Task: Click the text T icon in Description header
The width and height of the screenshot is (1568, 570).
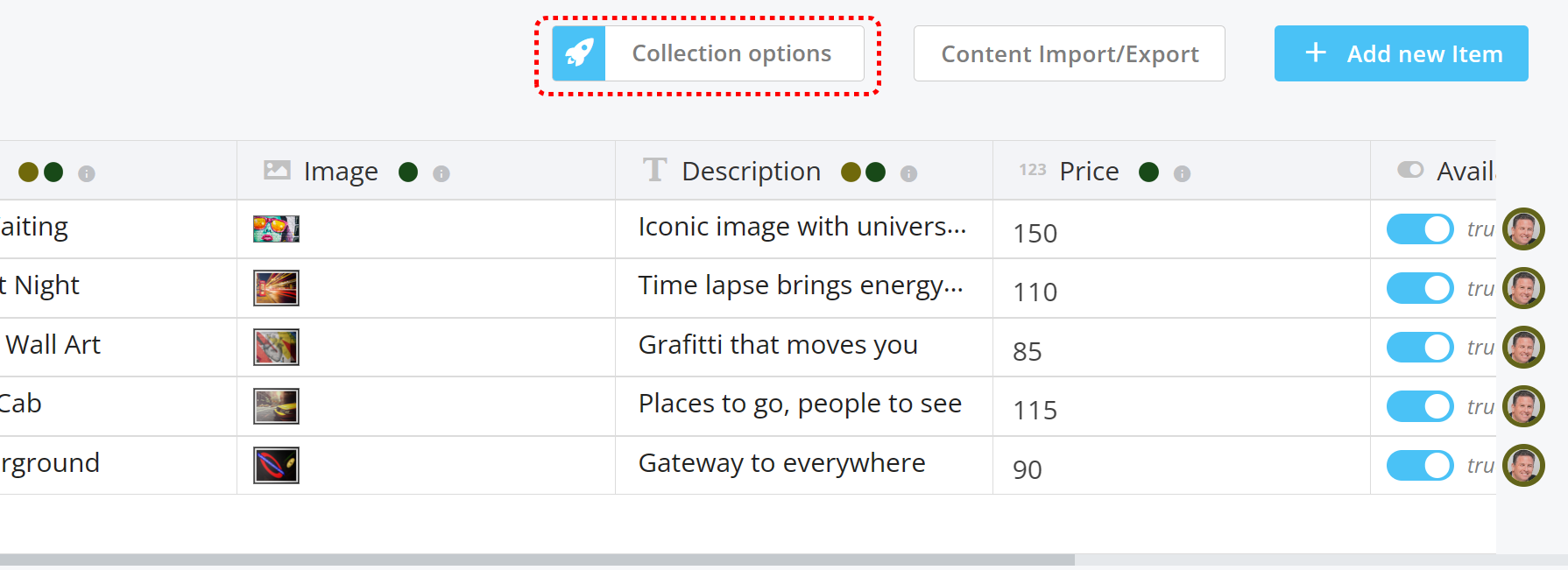Action: click(654, 170)
